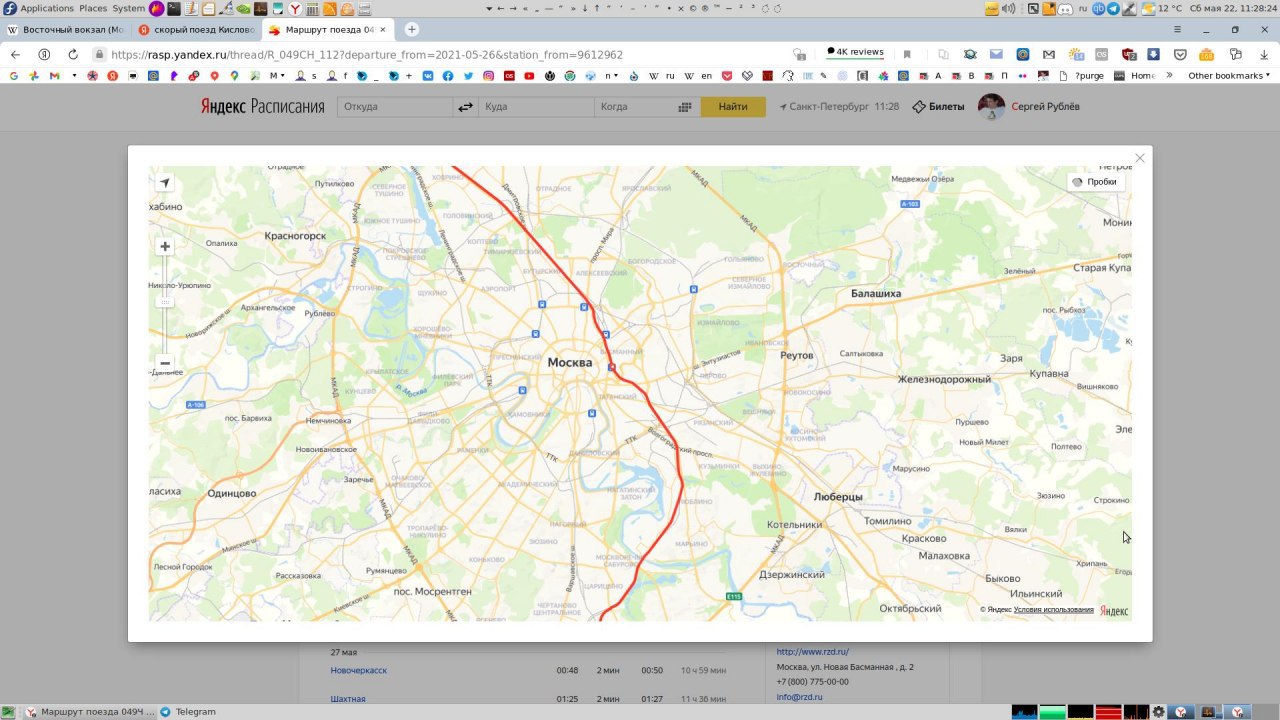Image resolution: width=1280 pixels, height=720 pixels.
Task: Open the Gmail extension icon in the toolbar
Action: click(x=1048, y=54)
